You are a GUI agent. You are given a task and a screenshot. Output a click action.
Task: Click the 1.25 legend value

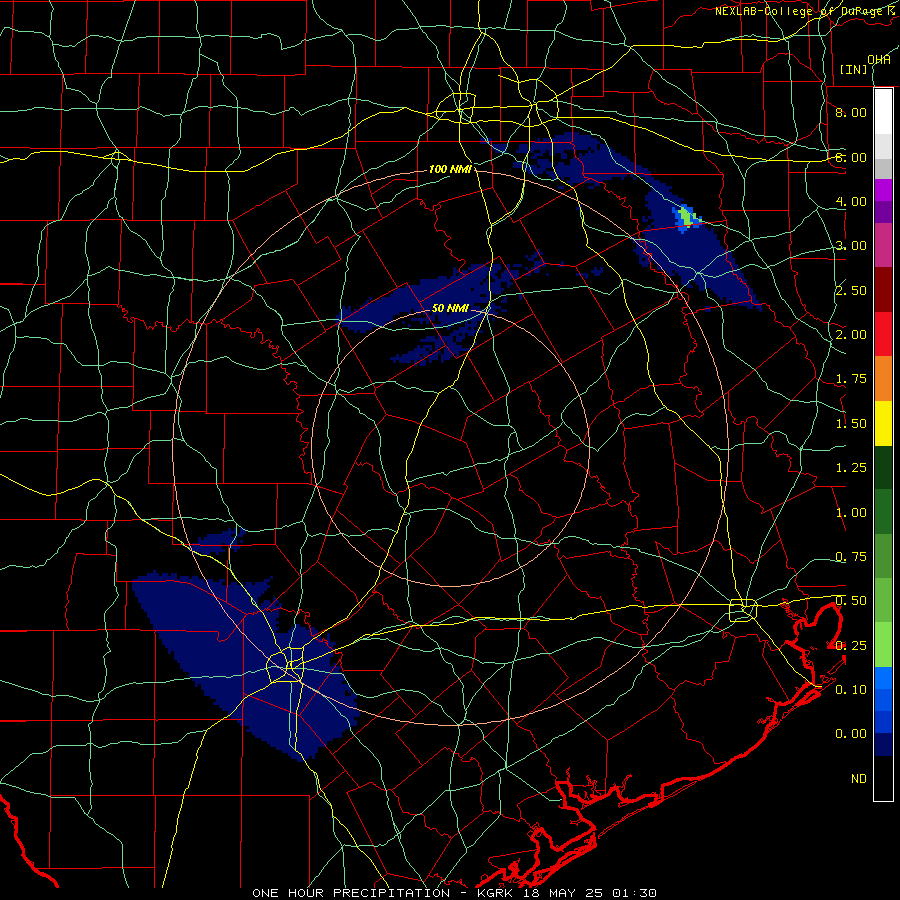851,468
